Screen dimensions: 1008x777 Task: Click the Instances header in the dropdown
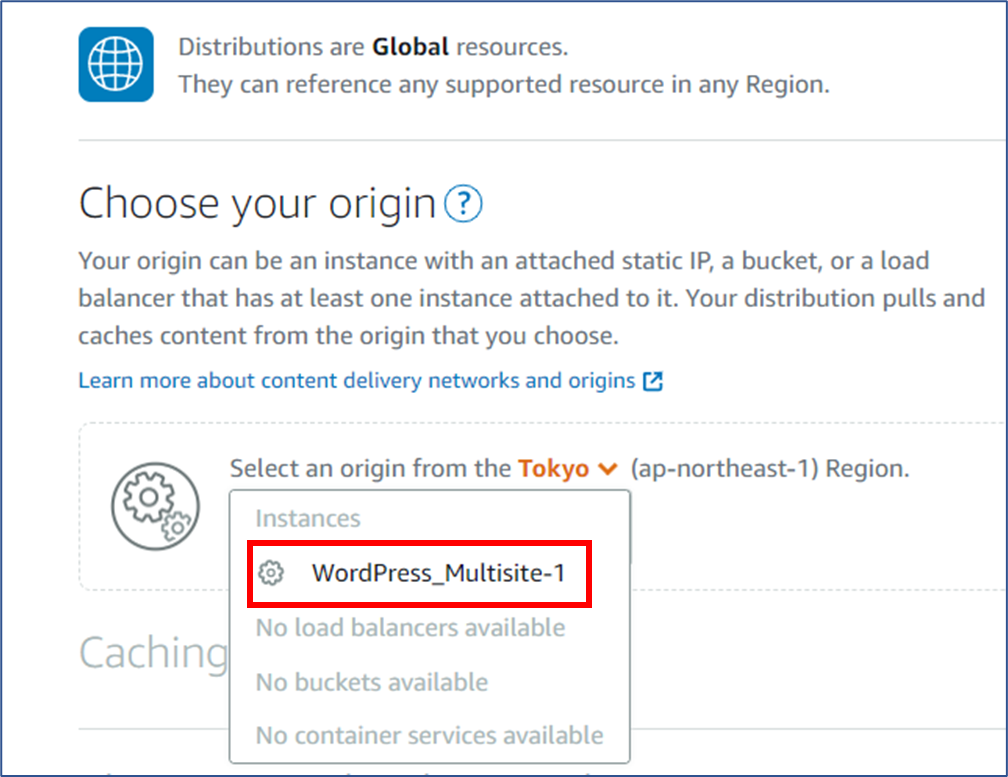click(308, 518)
